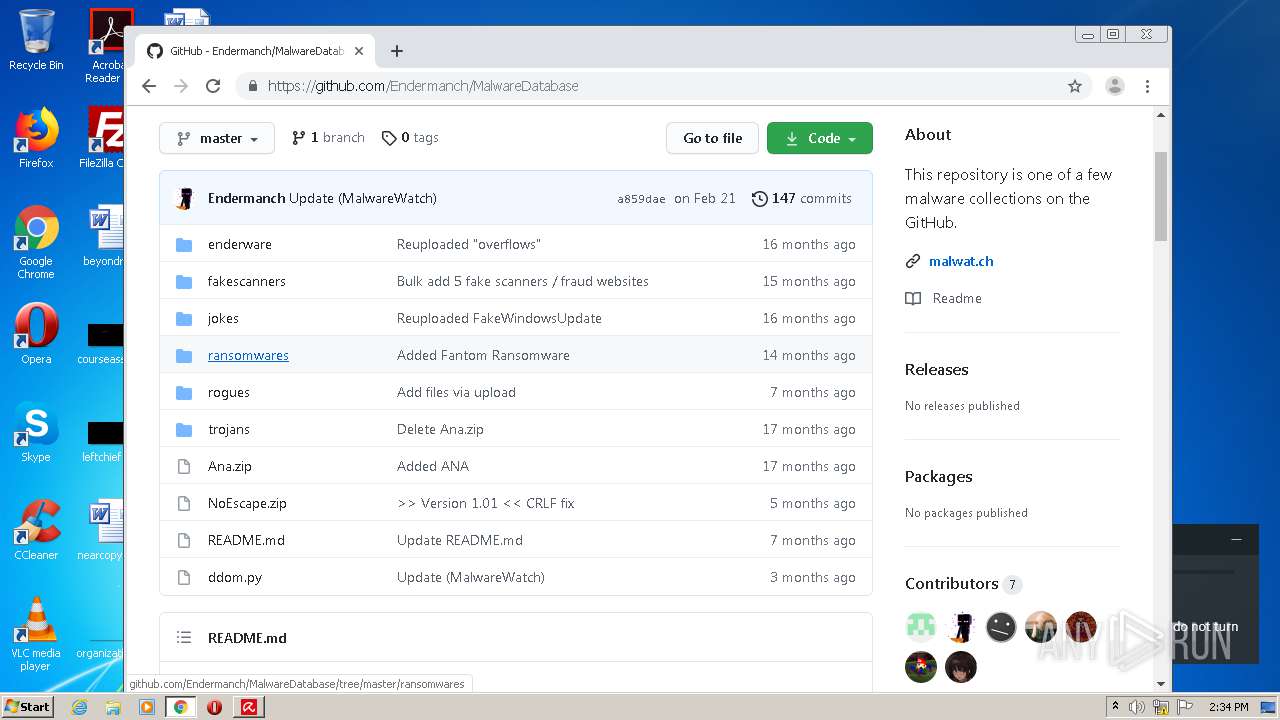Screen dimensions: 1280x720
Task: Open a new tab with the plus button
Action: click(x=397, y=51)
